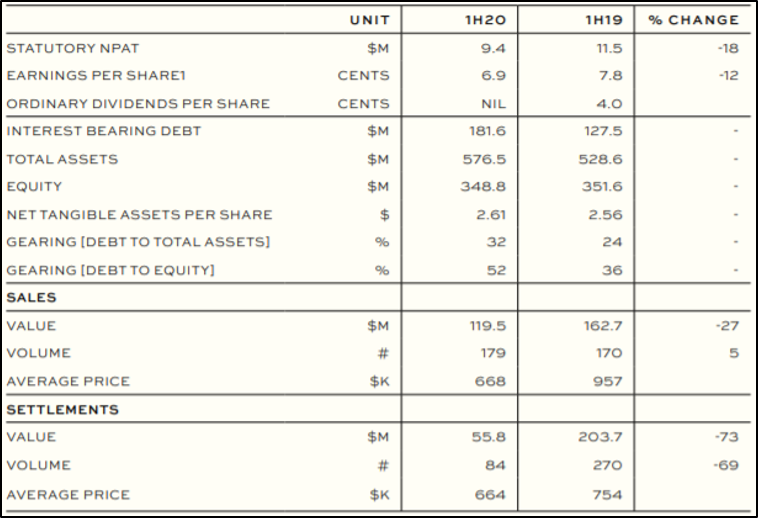Select the SETTLEMENTS section heading
Screen dimensions: 758x518
pos(63,410)
